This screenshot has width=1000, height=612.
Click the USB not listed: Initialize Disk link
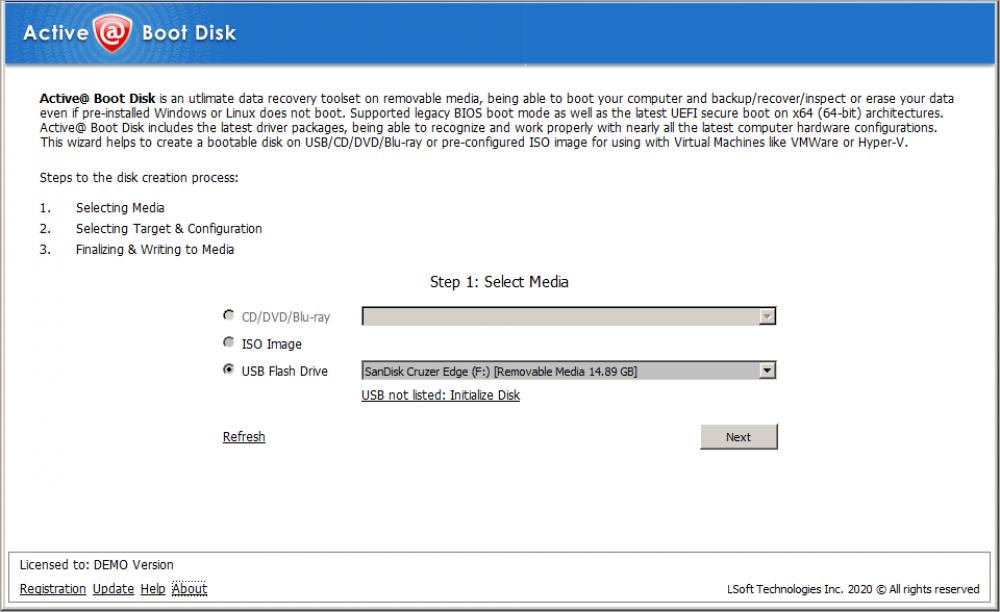point(440,395)
